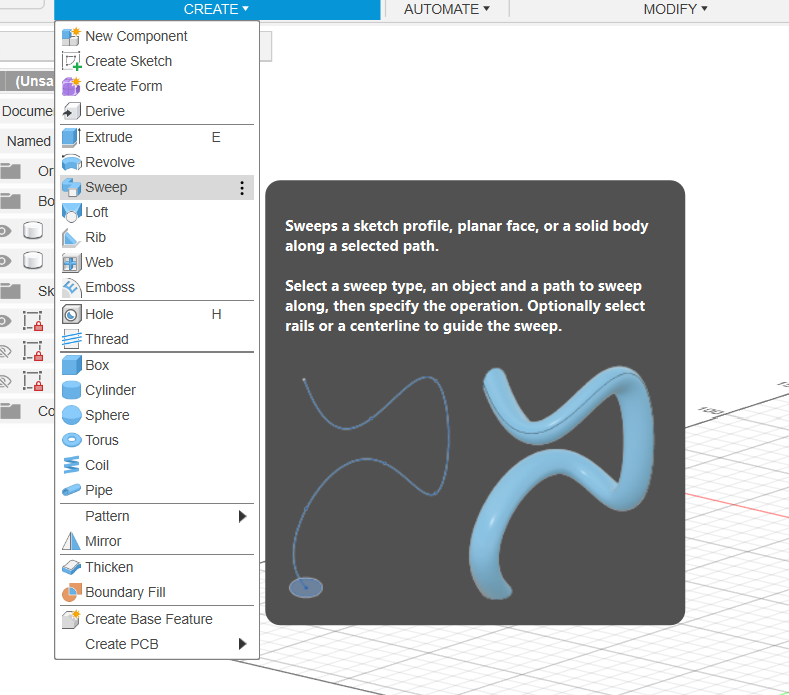Select the Create Sketch icon
The image size is (789, 695).
[71, 61]
